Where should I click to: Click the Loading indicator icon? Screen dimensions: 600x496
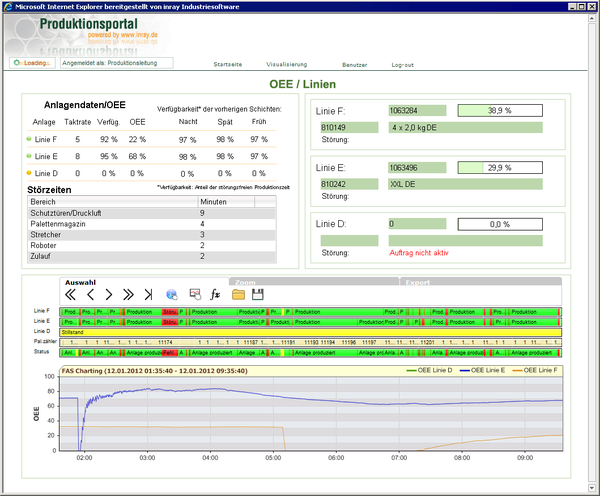(16, 63)
